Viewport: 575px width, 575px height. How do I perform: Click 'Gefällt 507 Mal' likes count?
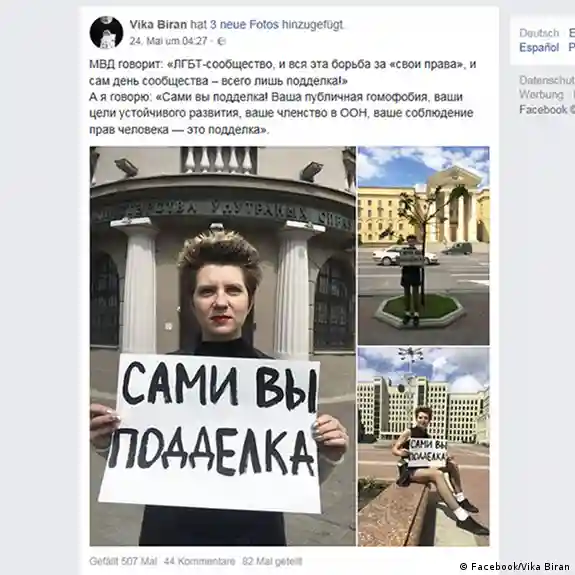123,561
